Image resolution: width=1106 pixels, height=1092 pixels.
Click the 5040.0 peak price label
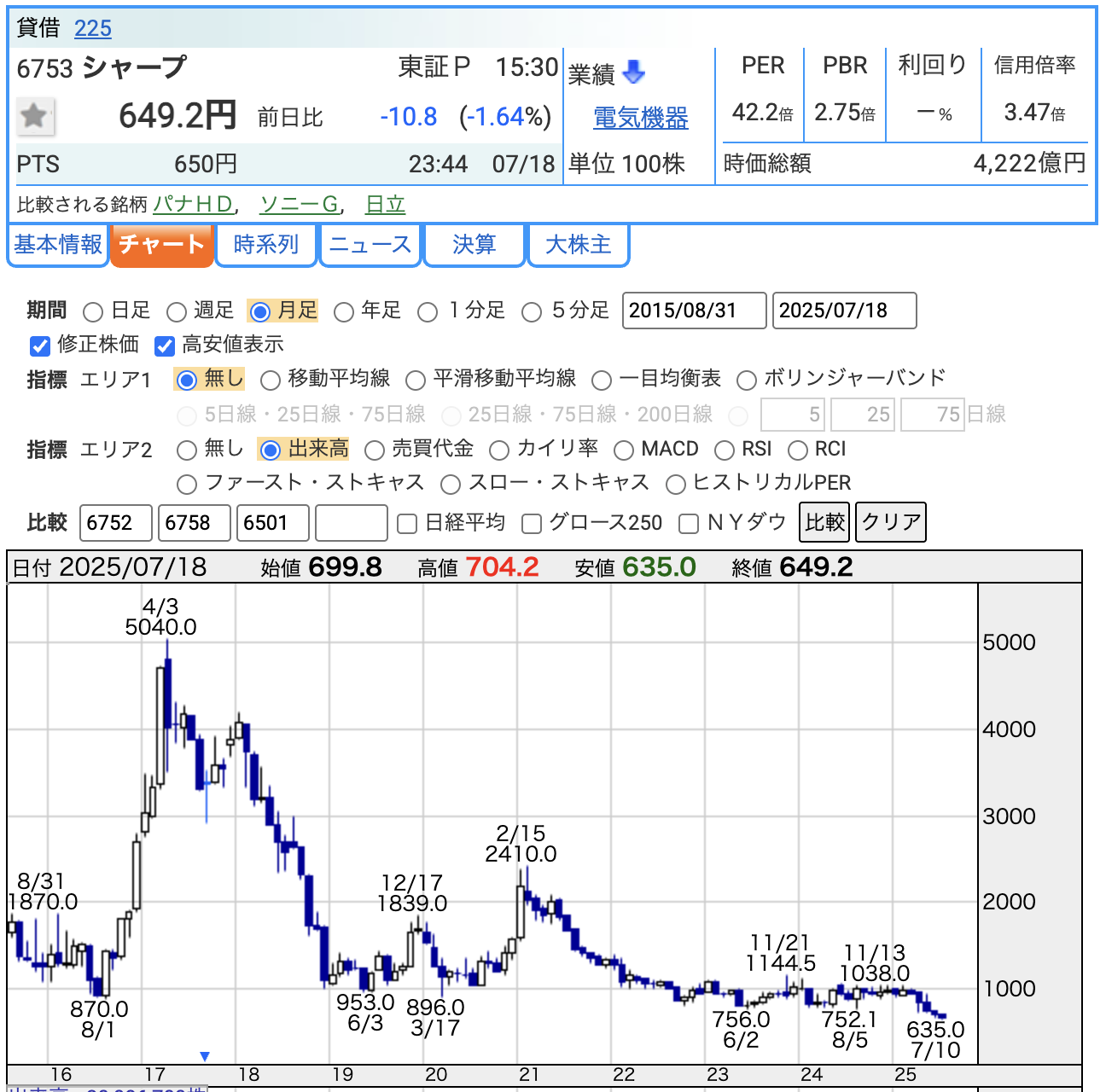click(x=160, y=628)
